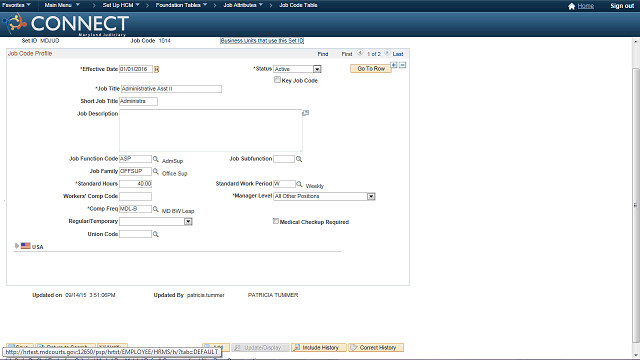Click into the Job Family field
The width and height of the screenshot is (640, 360).
135,171
